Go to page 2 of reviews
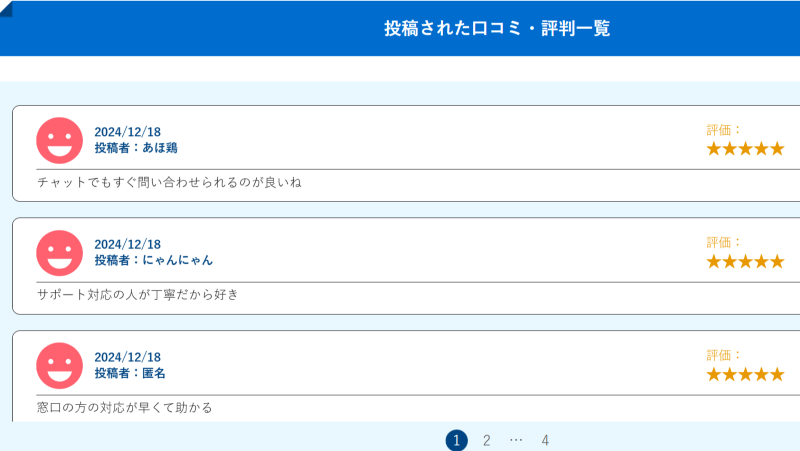This screenshot has height=451, width=800. pyautogui.click(x=487, y=440)
